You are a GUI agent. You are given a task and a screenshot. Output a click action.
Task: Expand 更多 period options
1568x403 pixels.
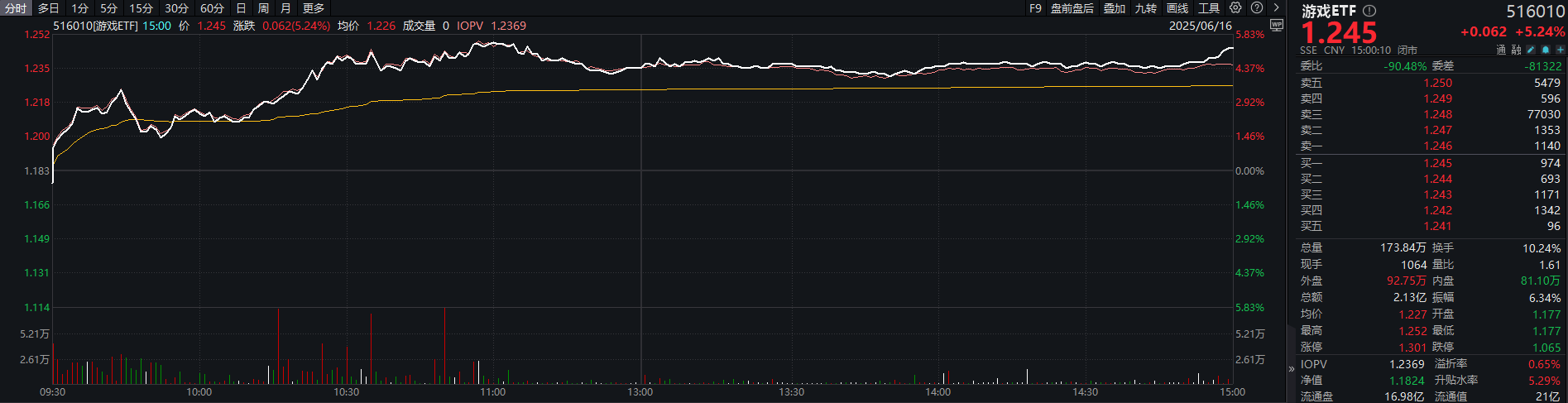click(x=314, y=8)
